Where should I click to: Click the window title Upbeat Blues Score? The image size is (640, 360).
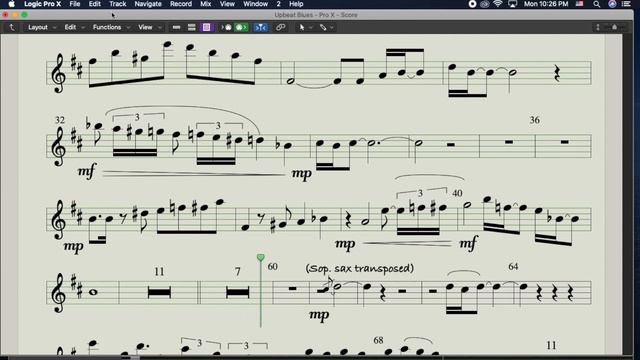[316, 15]
